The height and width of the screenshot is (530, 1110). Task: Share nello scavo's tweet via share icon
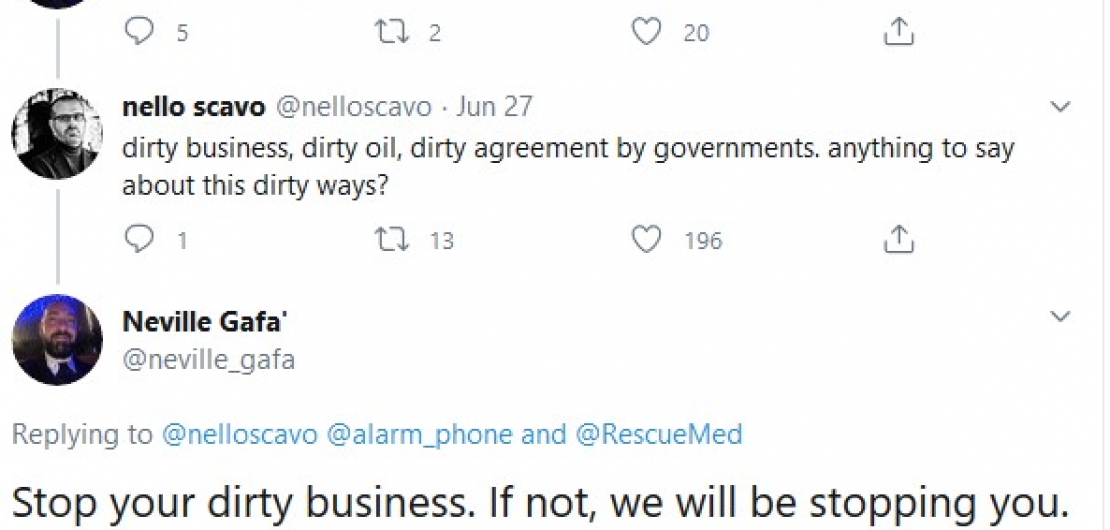899,239
